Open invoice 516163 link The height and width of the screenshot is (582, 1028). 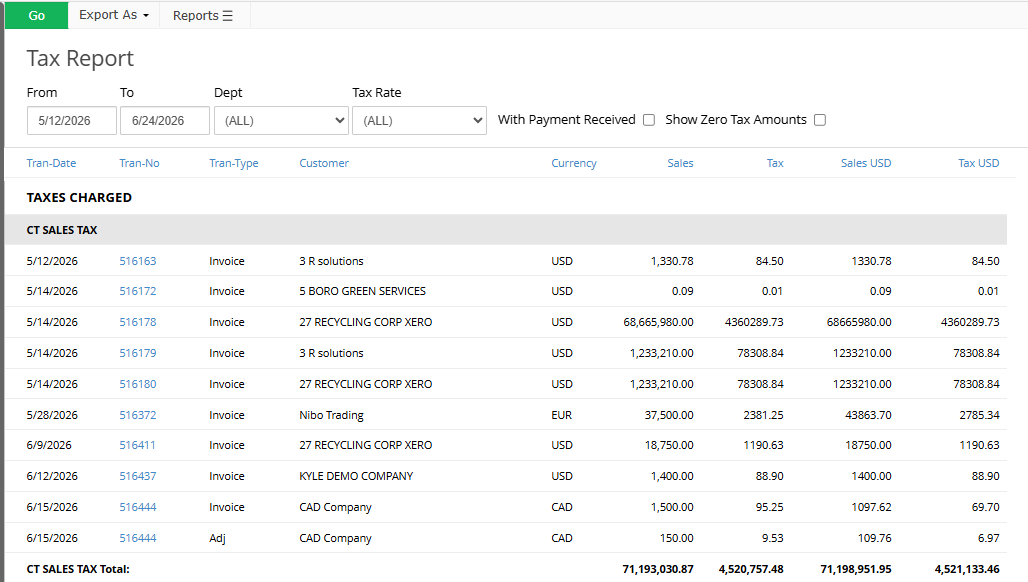pos(138,261)
